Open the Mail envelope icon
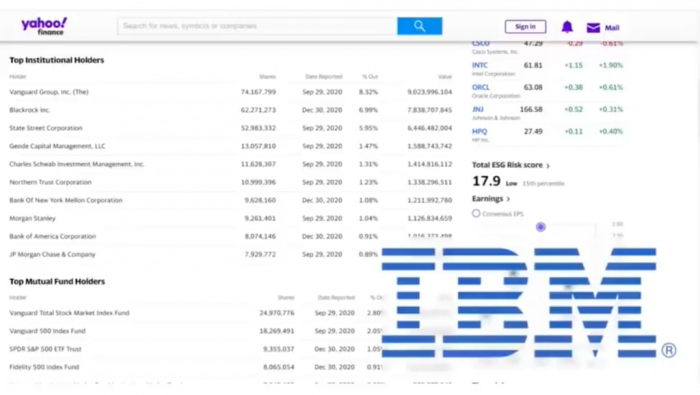 593,28
